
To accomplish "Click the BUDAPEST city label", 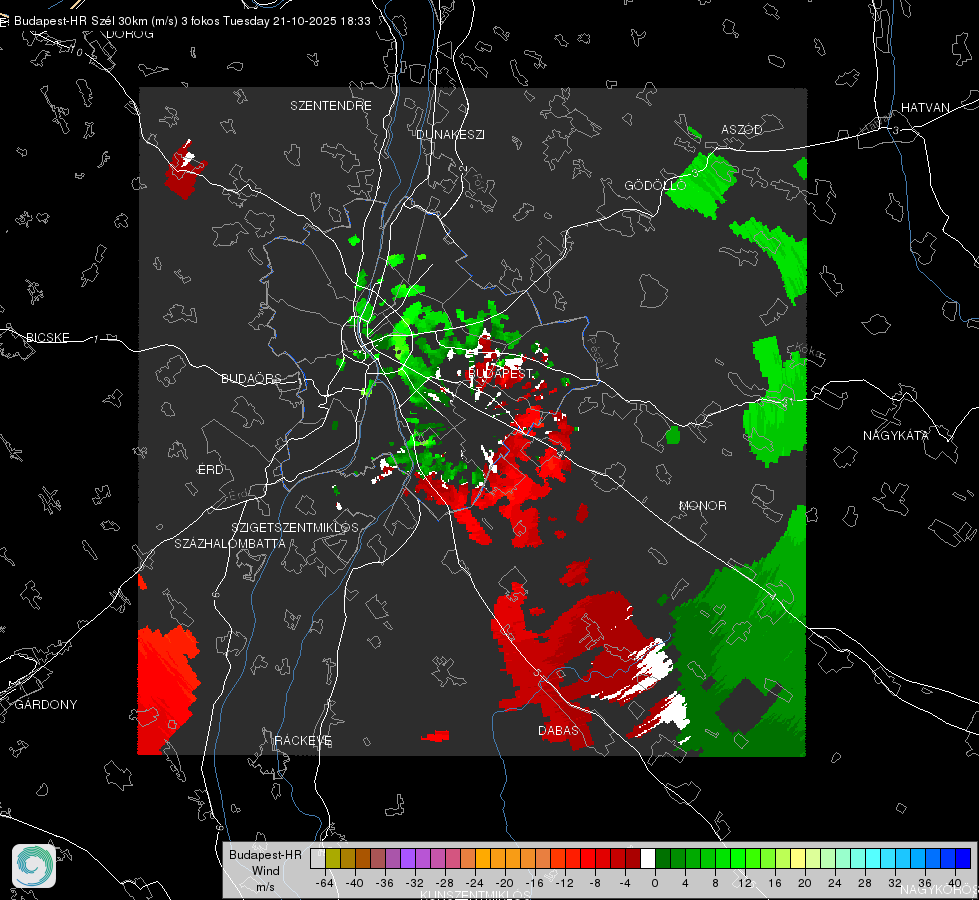I will tap(500, 373).
